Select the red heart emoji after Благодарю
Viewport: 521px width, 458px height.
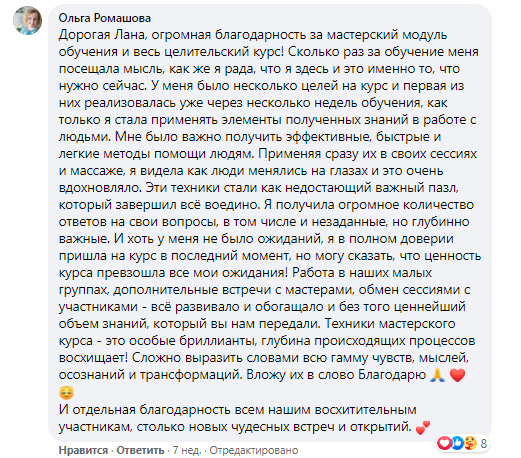click(457, 375)
